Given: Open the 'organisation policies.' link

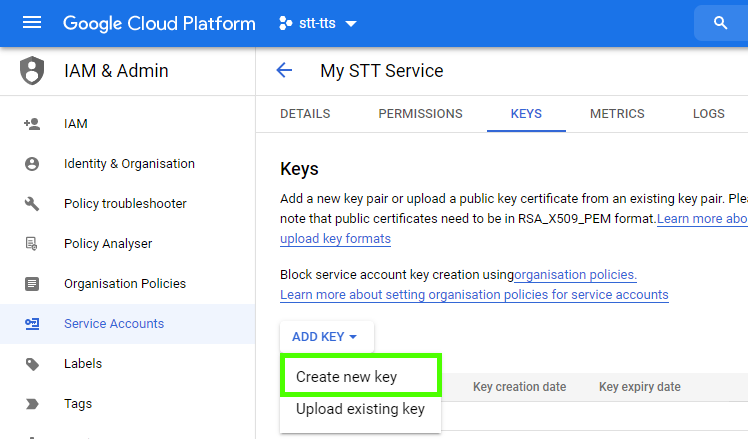Looking at the screenshot, I should point(575,275).
